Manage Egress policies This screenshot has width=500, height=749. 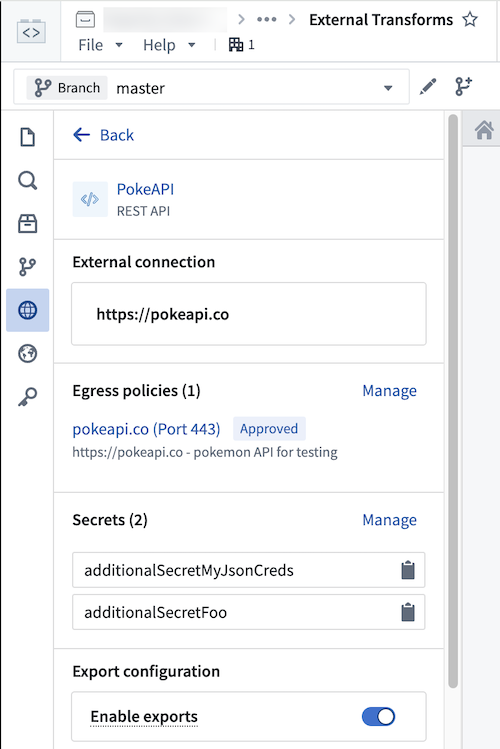(389, 391)
